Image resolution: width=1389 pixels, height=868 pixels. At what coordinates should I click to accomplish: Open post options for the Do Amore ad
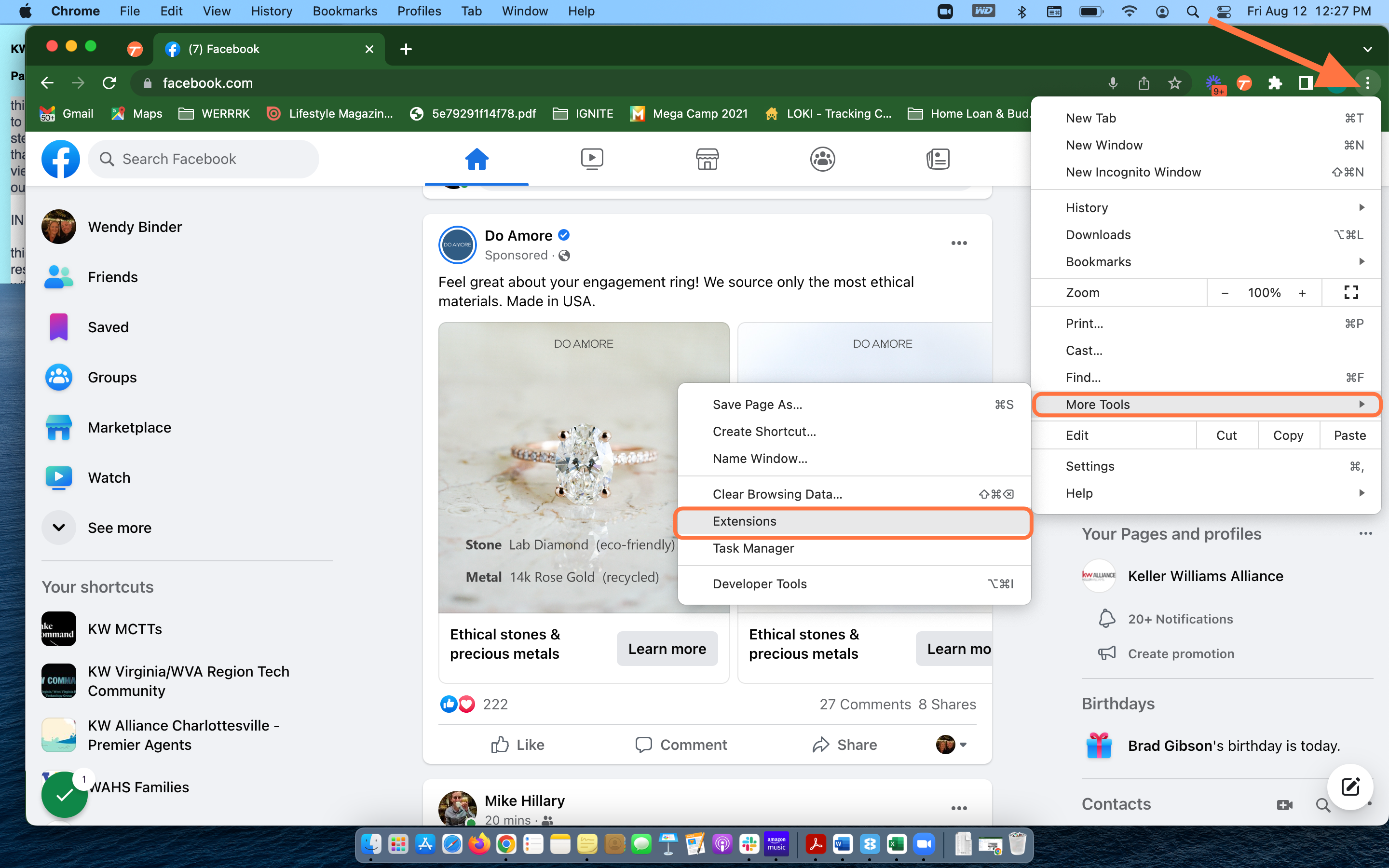click(x=959, y=244)
